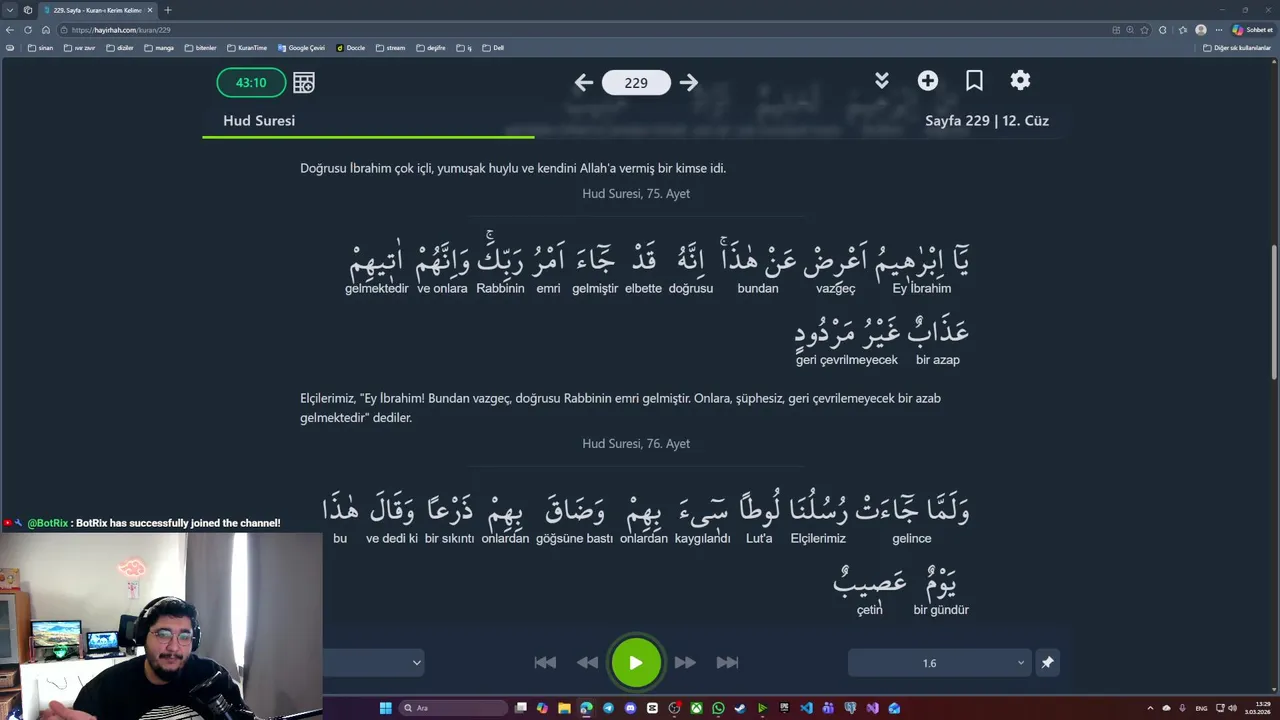
Task: Open the 'diziler' bookmarks folder
Action: [x=120, y=48]
